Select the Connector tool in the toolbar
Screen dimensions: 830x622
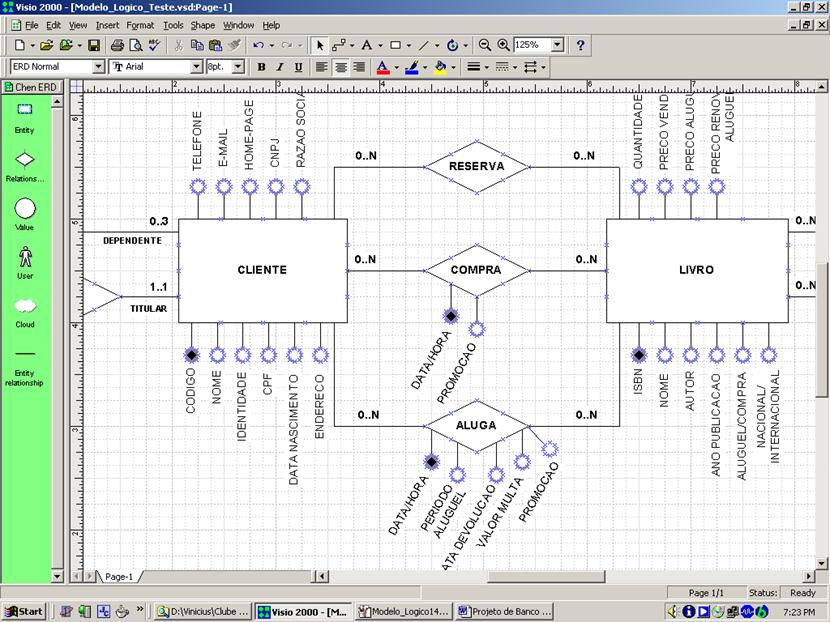click(339, 45)
